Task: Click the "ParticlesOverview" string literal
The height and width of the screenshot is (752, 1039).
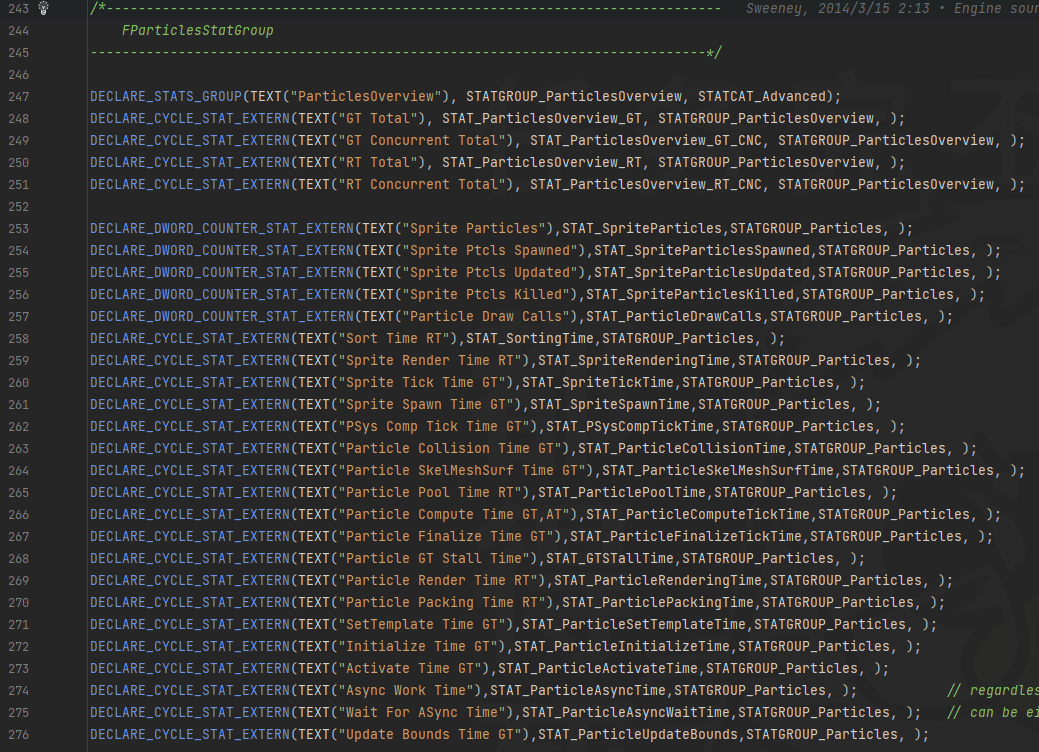Action: click(x=366, y=97)
